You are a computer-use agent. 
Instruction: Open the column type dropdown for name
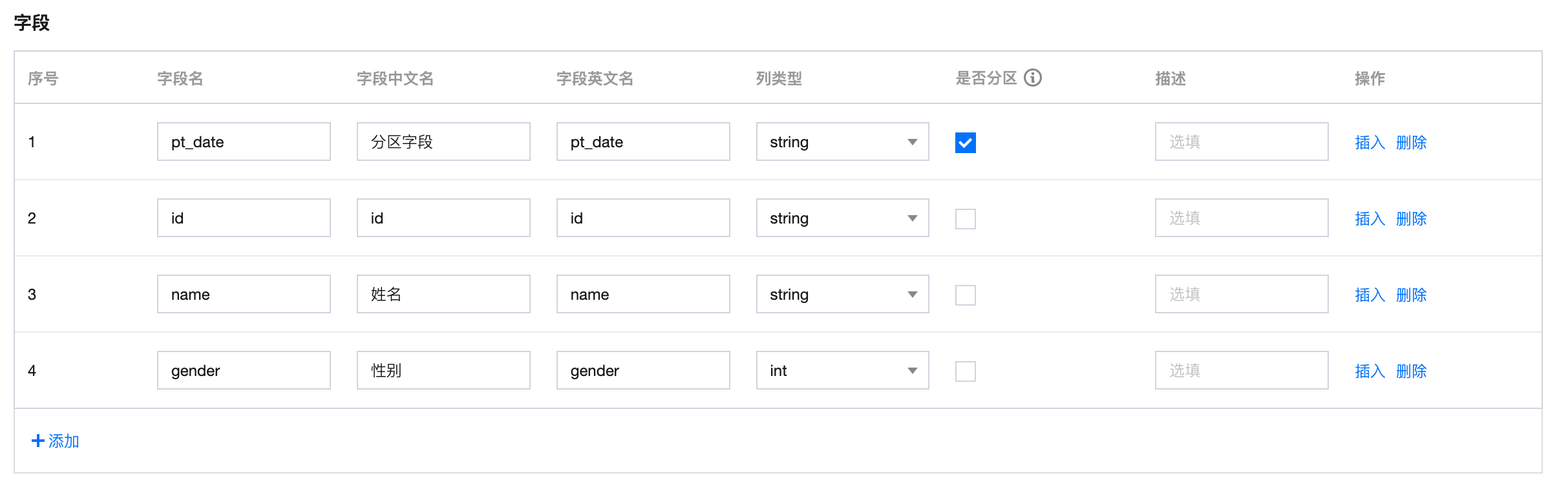(842, 295)
